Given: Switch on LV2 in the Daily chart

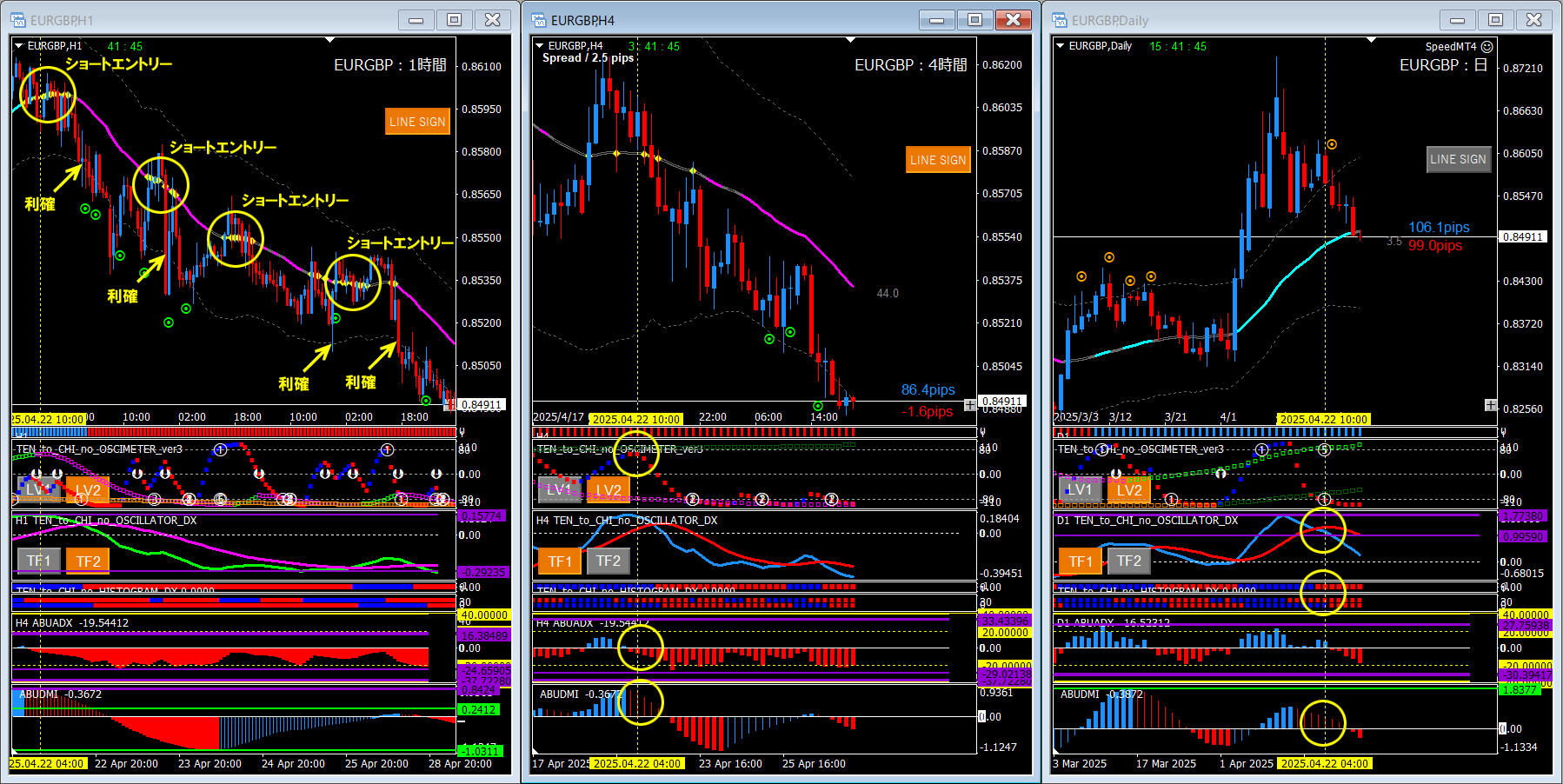Looking at the screenshot, I should click(1129, 490).
